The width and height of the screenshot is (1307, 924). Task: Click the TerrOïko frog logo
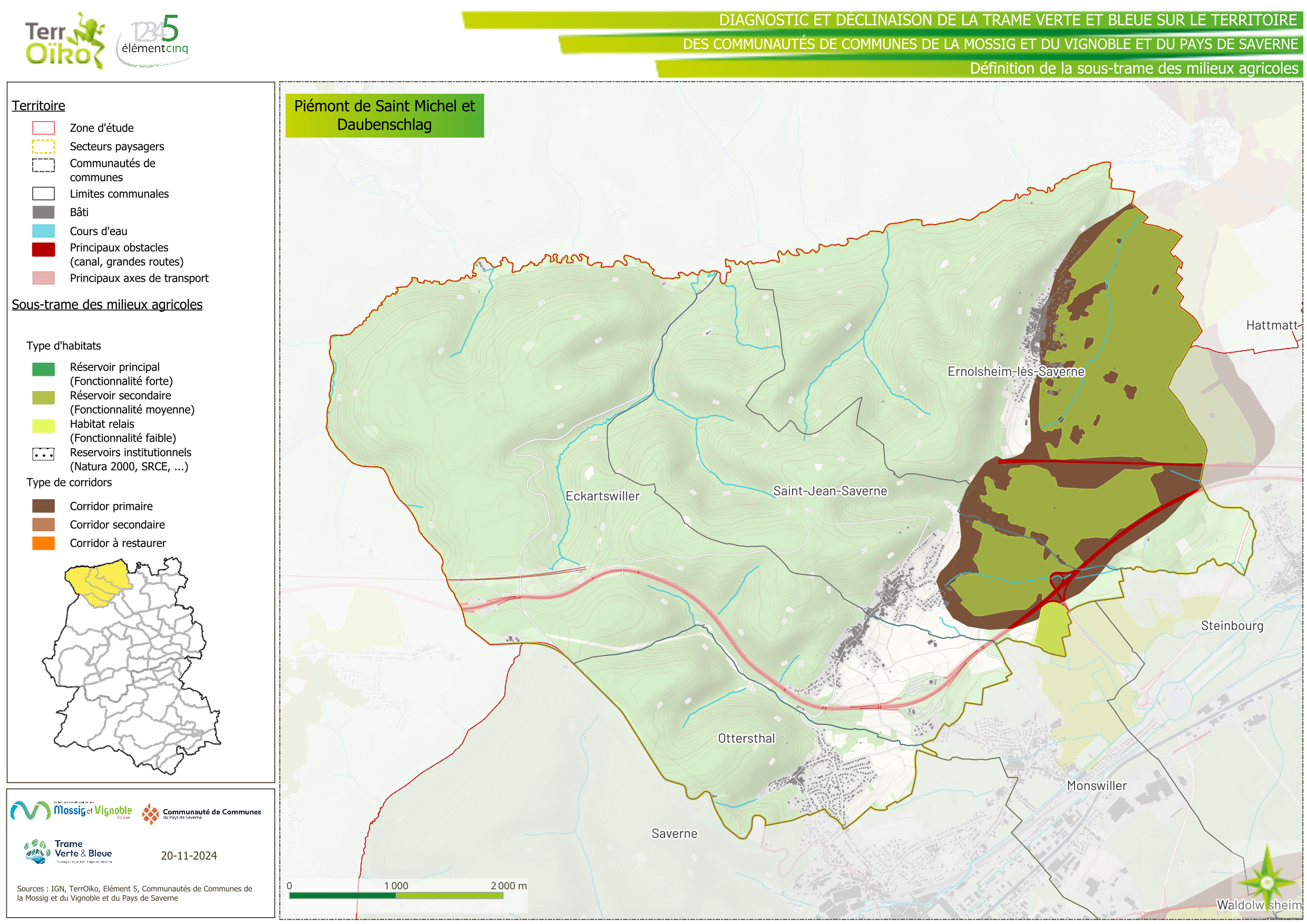65,41
